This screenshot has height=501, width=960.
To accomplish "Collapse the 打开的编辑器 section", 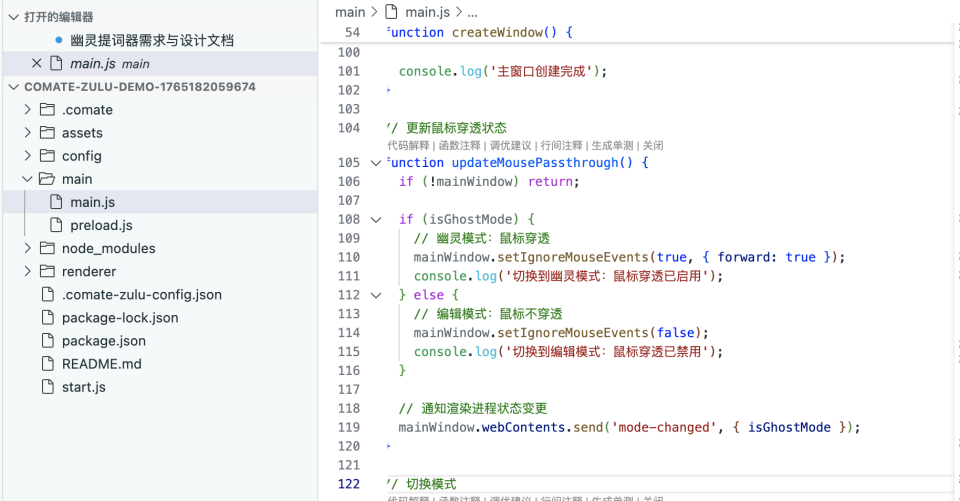I will [13, 17].
